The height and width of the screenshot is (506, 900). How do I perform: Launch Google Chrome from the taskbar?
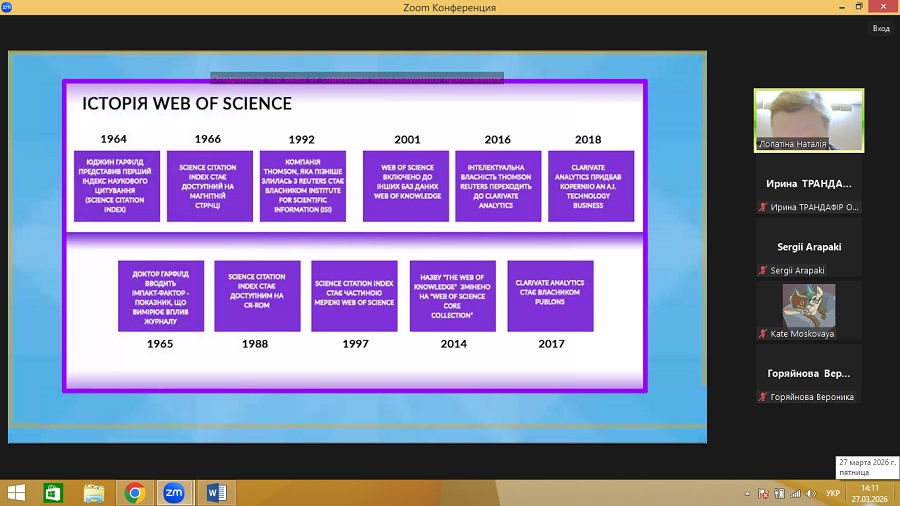pos(135,493)
